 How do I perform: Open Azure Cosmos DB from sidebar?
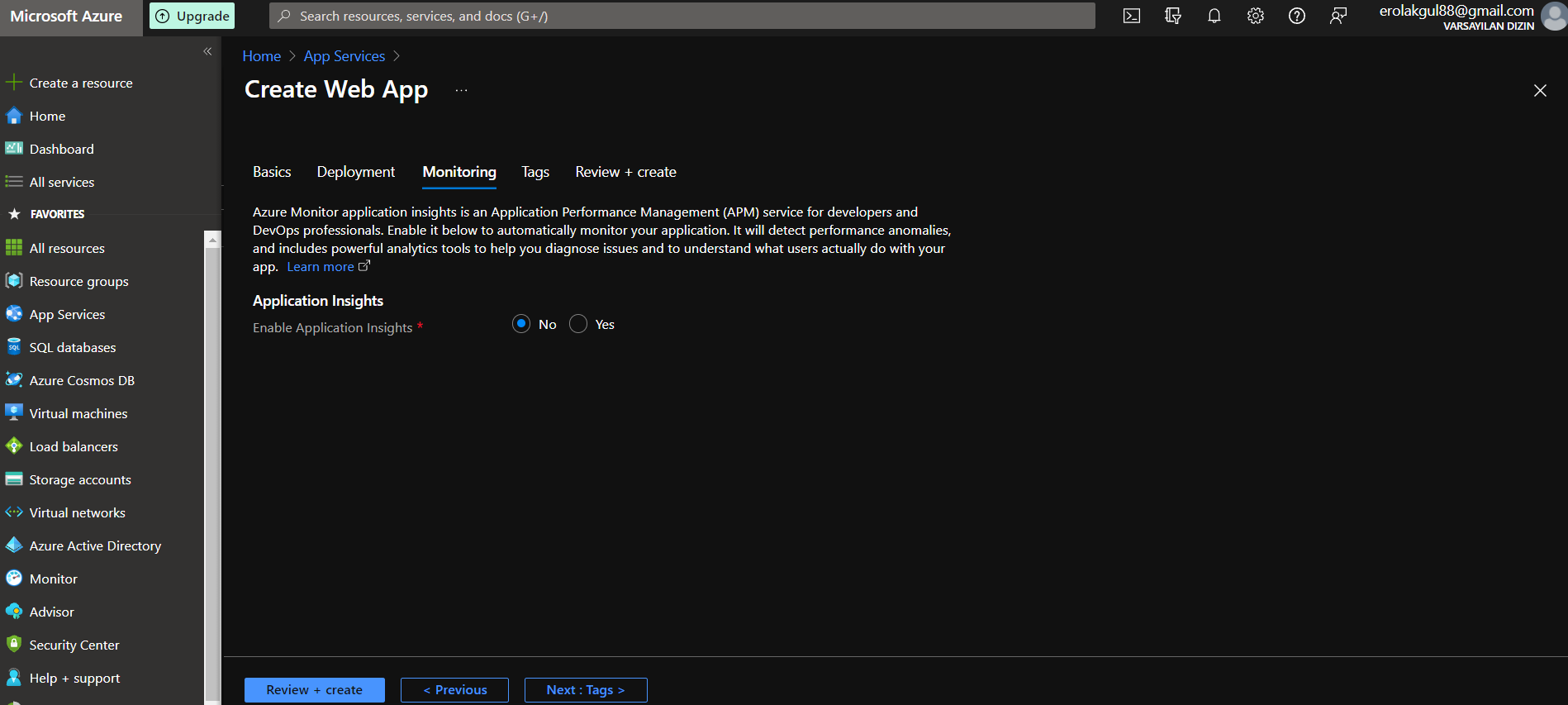pyautogui.click(x=81, y=380)
